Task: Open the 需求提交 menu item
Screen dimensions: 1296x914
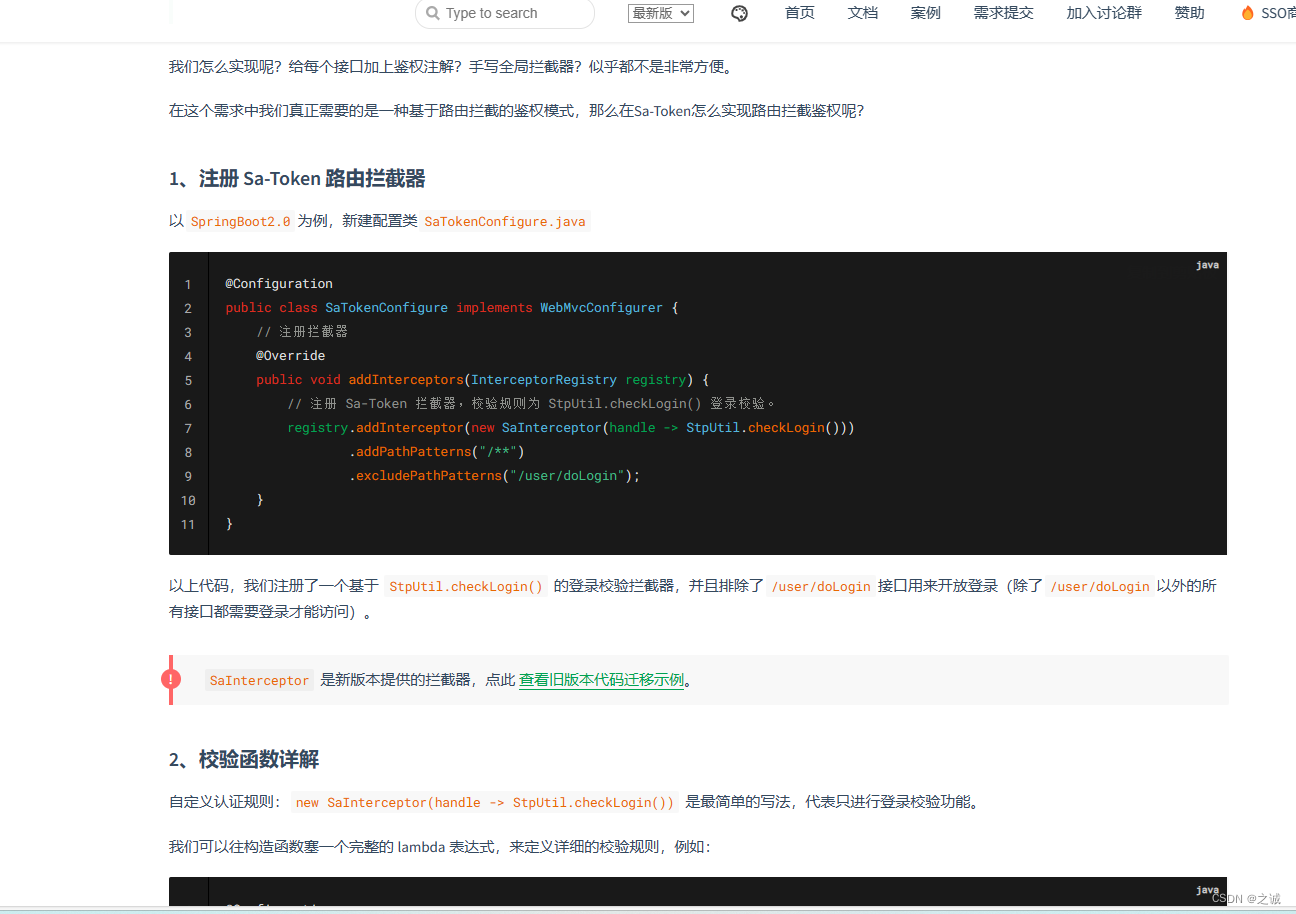Action: point(1004,13)
